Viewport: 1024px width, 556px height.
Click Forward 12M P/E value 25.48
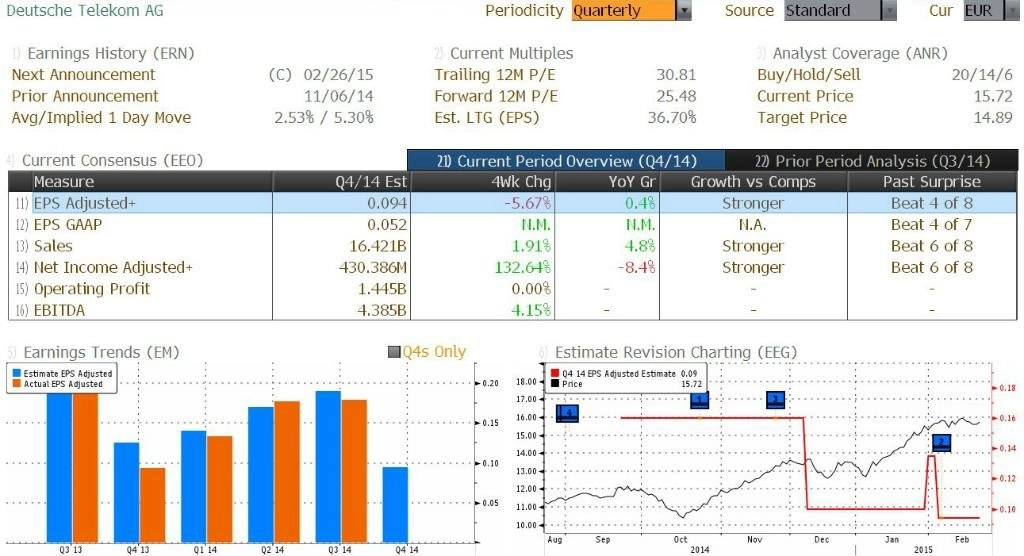676,96
